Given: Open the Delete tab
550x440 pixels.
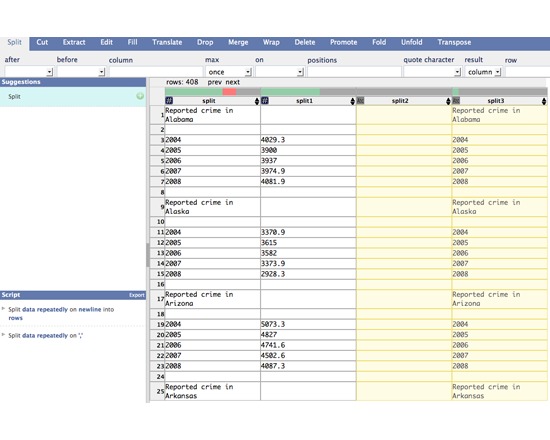Looking at the screenshot, I should (305, 42).
